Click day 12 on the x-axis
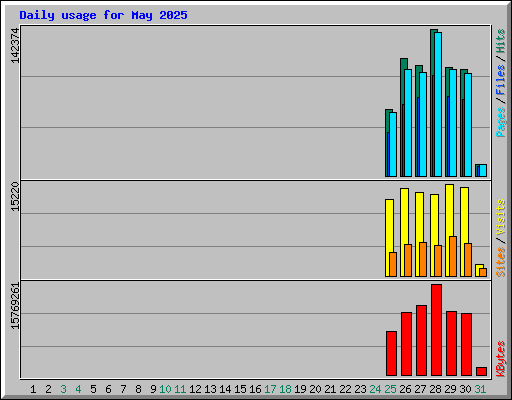The height and width of the screenshot is (400, 512). pyautogui.click(x=195, y=389)
